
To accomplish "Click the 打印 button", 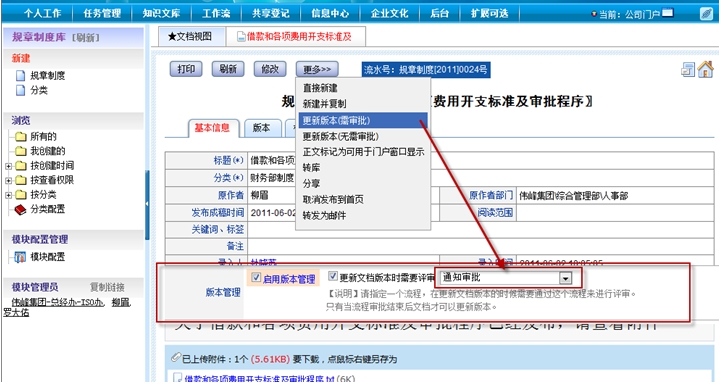I will click(x=186, y=69).
